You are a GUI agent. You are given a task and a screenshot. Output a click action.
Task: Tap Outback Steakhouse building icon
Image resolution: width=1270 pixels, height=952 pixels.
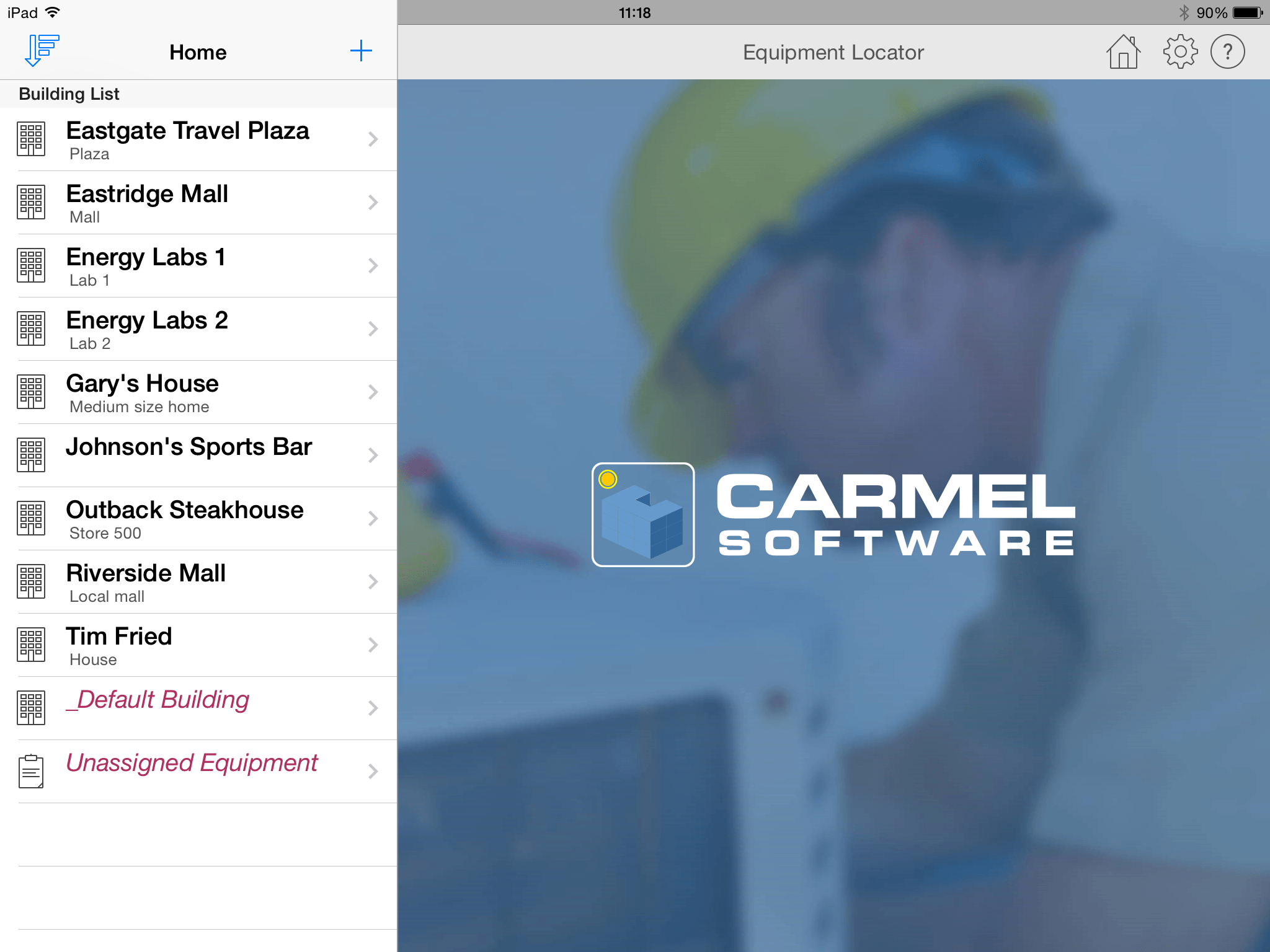pyautogui.click(x=31, y=518)
